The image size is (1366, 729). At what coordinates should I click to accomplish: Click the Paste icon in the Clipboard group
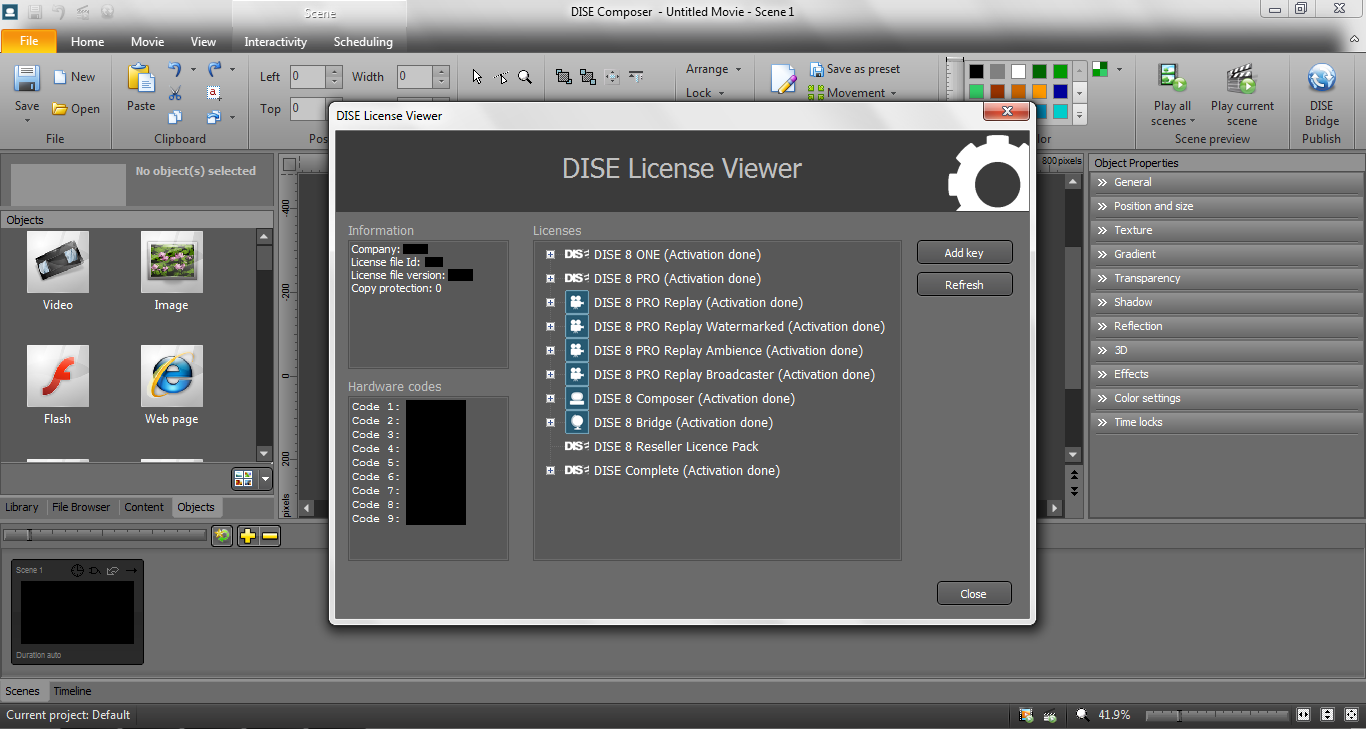pyautogui.click(x=140, y=80)
